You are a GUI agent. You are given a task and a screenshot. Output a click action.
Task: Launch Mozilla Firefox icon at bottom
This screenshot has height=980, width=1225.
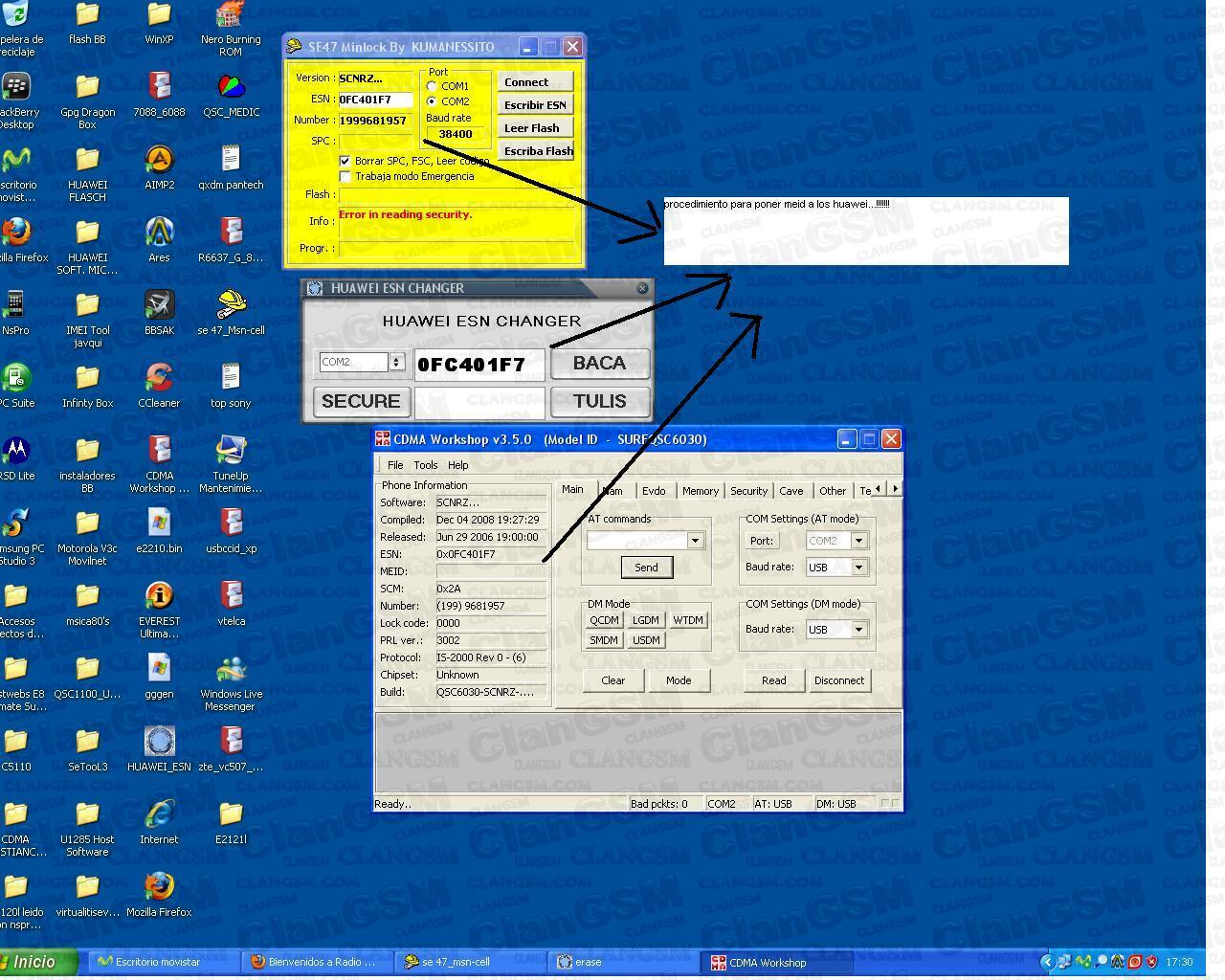tap(159, 887)
